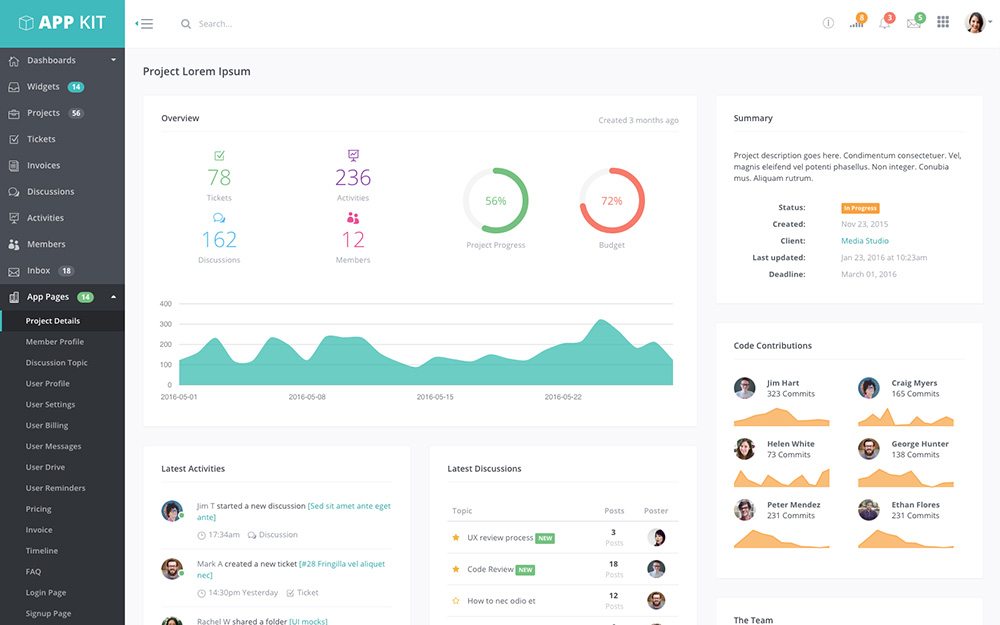Open the apps grid icon
Screen dimensions: 1000x625
coord(943,23)
